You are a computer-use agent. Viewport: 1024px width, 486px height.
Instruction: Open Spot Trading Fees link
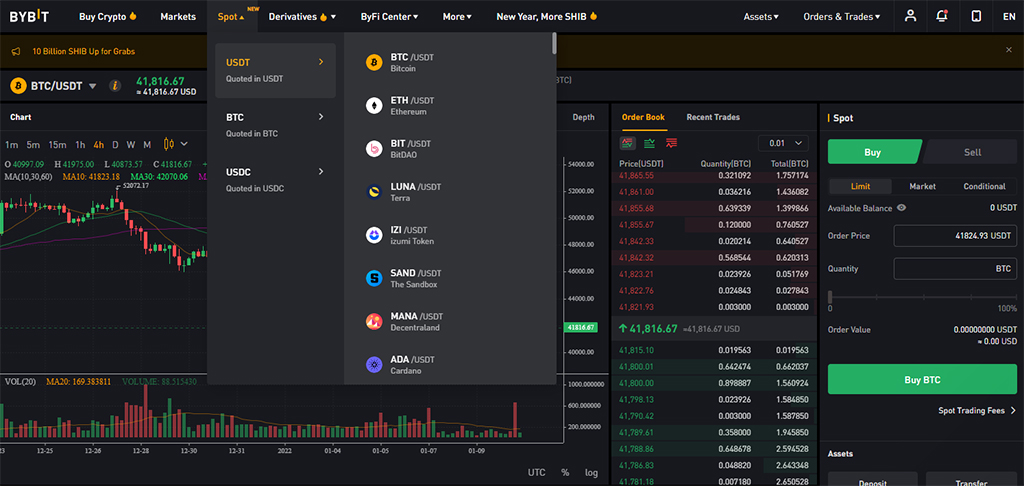click(x=977, y=410)
